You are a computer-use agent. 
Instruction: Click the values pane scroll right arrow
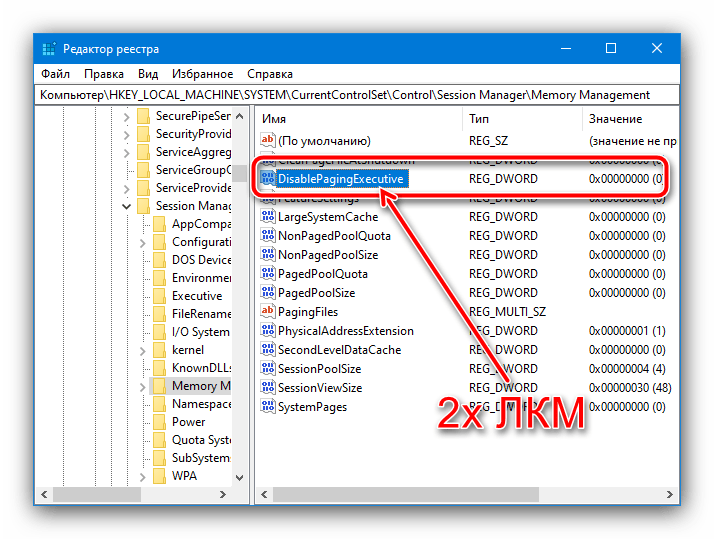pyautogui.click(x=669, y=494)
